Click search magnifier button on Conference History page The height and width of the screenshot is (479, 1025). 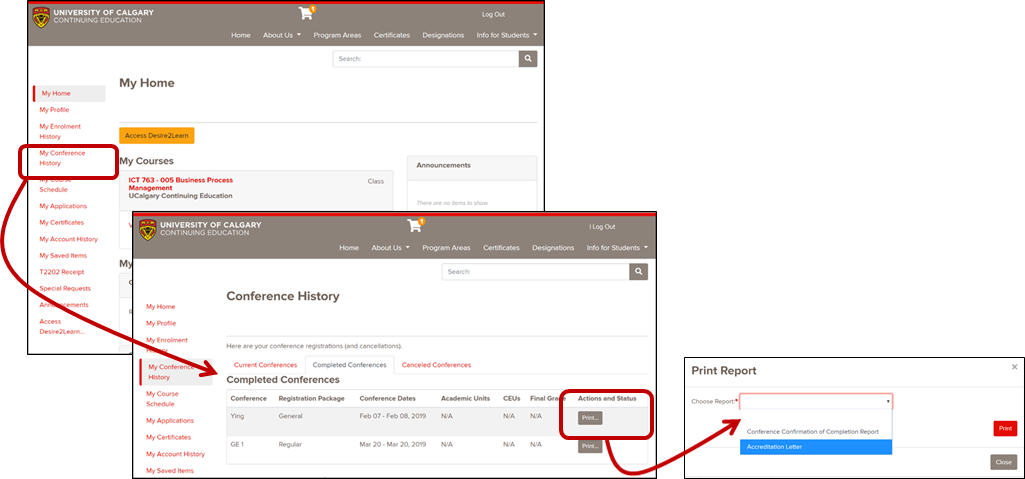638,271
